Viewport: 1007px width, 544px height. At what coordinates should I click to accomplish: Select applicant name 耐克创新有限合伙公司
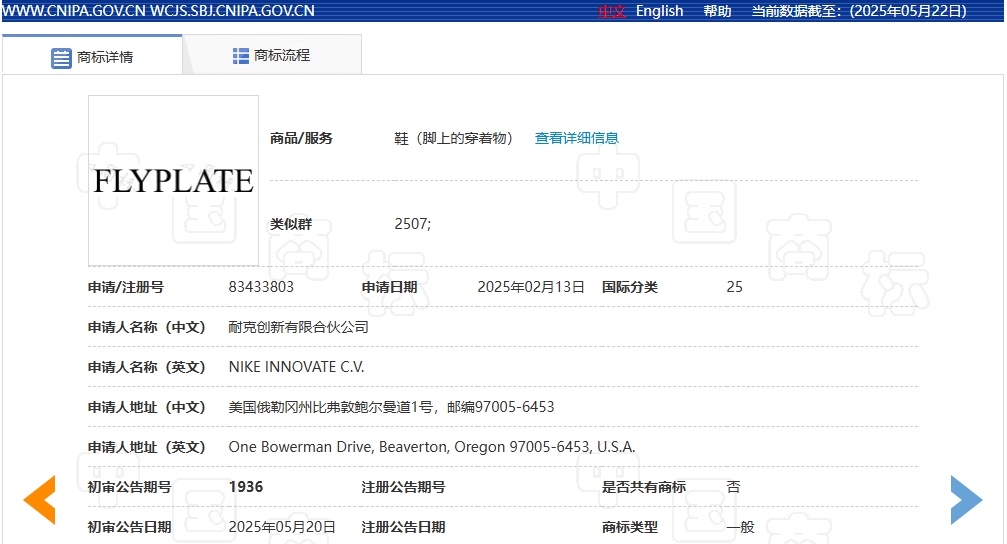[299, 327]
